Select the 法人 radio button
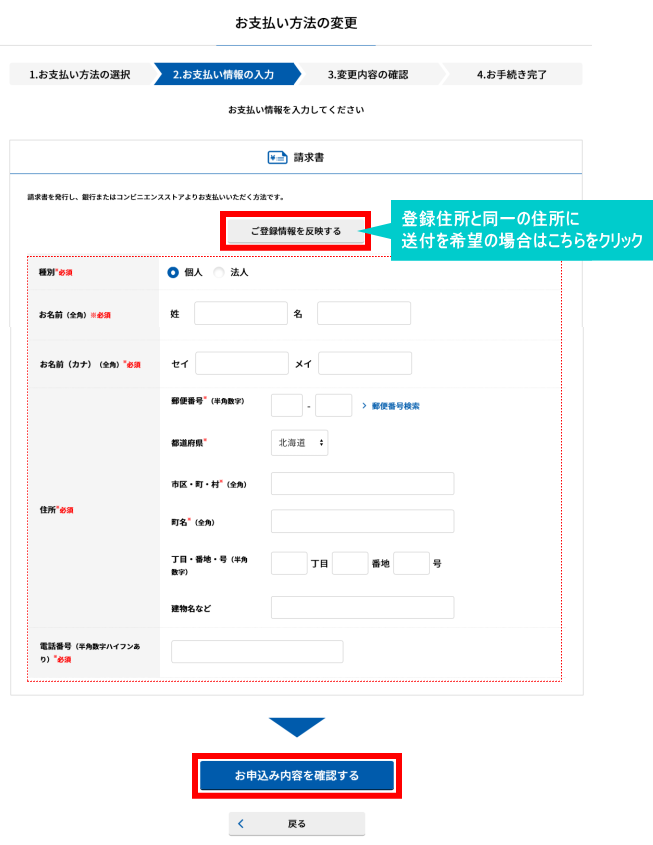The height and width of the screenshot is (845, 653). [x=219, y=273]
